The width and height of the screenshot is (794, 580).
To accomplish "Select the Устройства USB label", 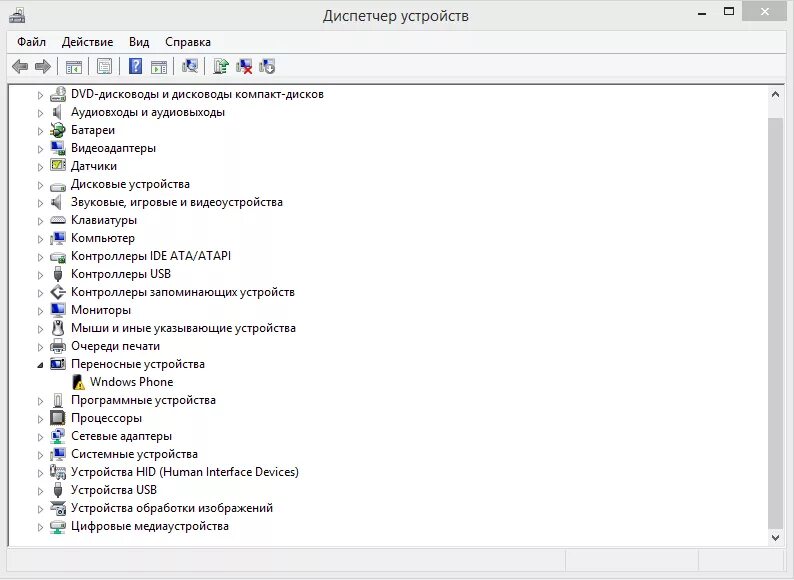I will pyautogui.click(x=114, y=490).
